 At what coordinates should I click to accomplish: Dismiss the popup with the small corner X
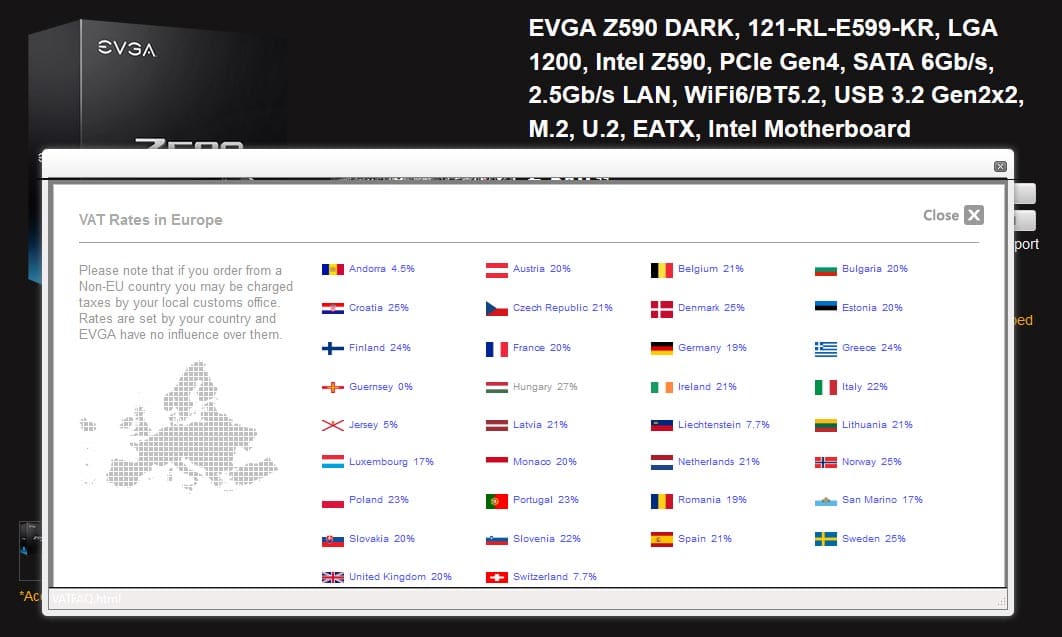click(x=1000, y=167)
